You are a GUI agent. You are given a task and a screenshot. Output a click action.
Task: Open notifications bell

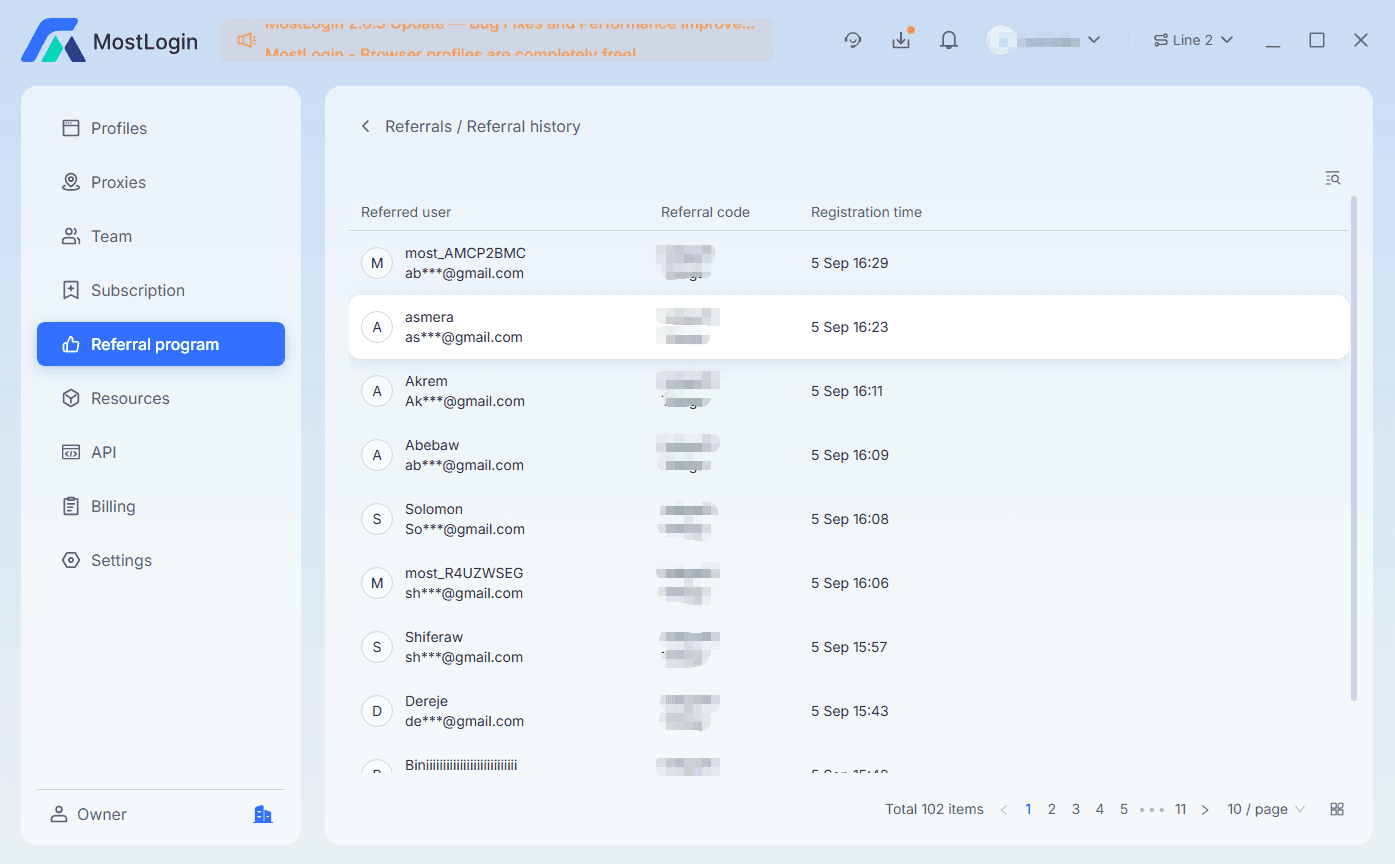click(x=949, y=40)
